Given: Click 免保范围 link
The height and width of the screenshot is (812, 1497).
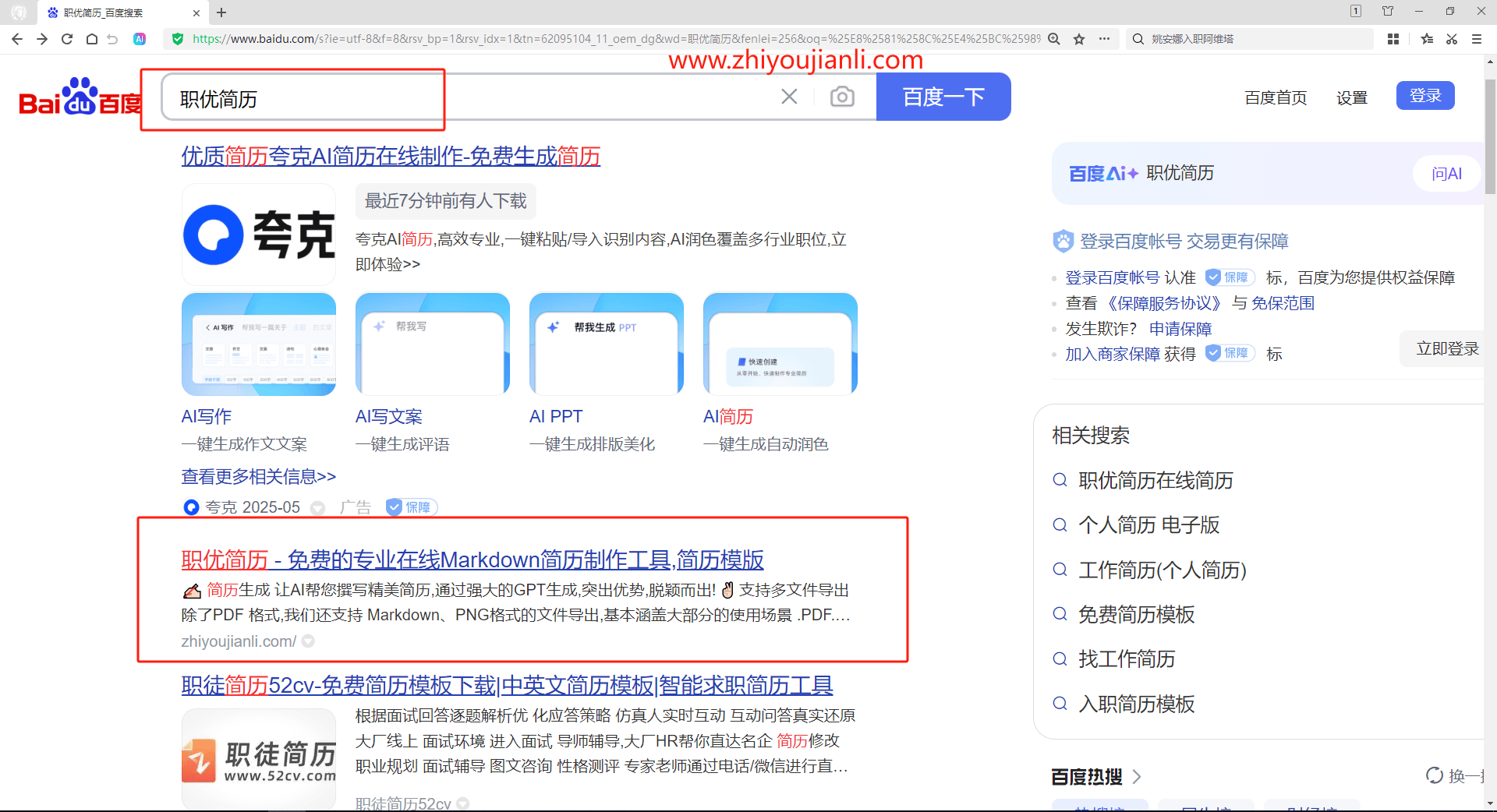Looking at the screenshot, I should tap(1283, 303).
